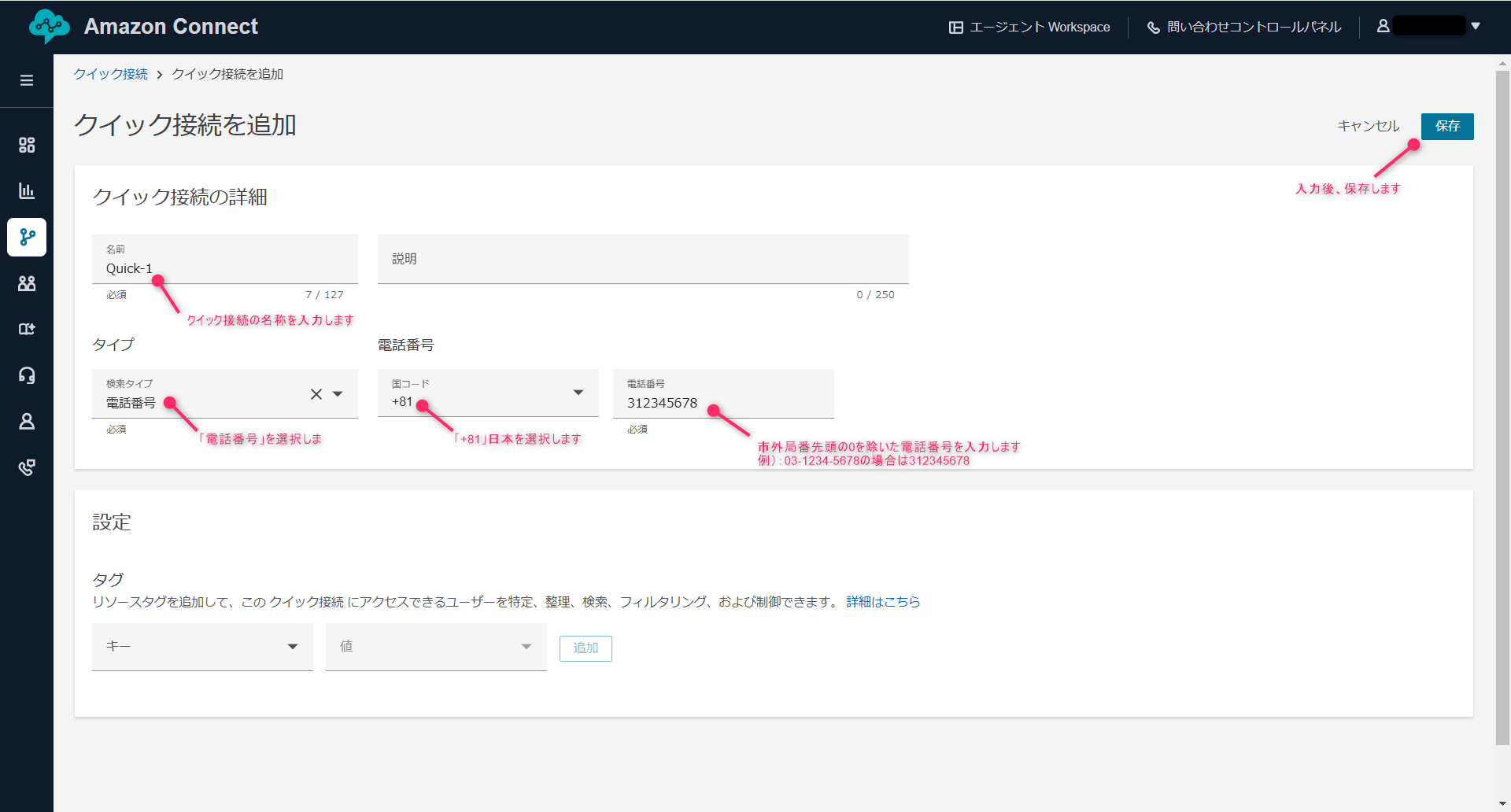This screenshot has width=1511, height=812.
Task: Expand the 国コード country code dropdown
Action: 578,393
